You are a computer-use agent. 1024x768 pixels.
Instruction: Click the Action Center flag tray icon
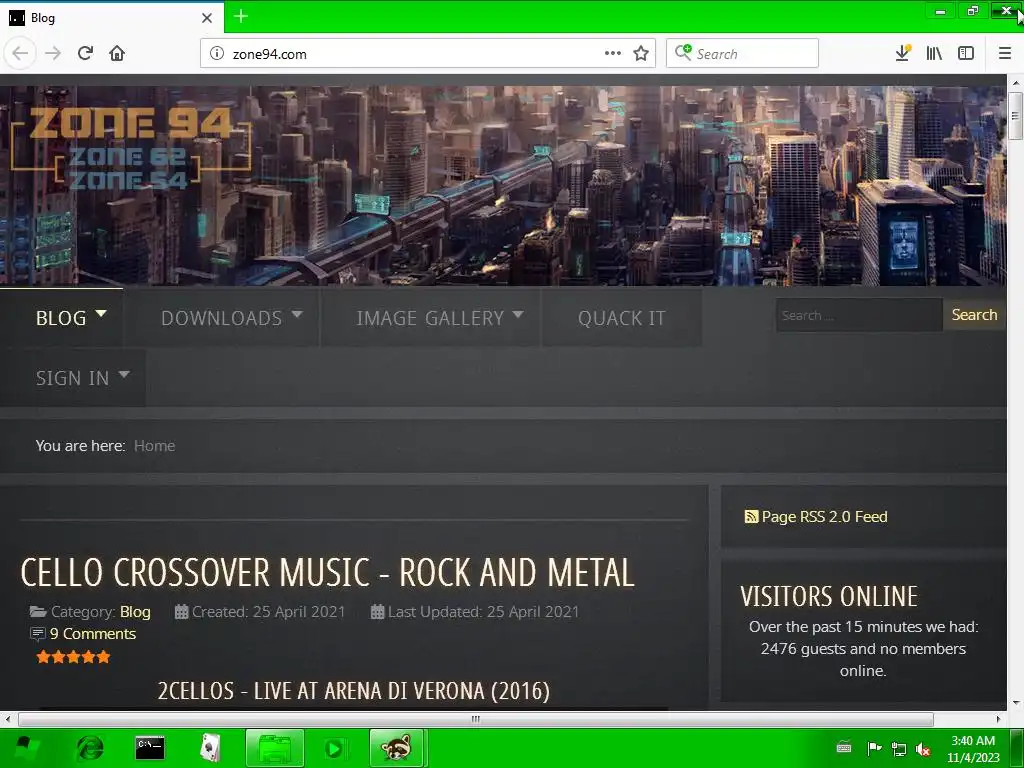click(874, 748)
